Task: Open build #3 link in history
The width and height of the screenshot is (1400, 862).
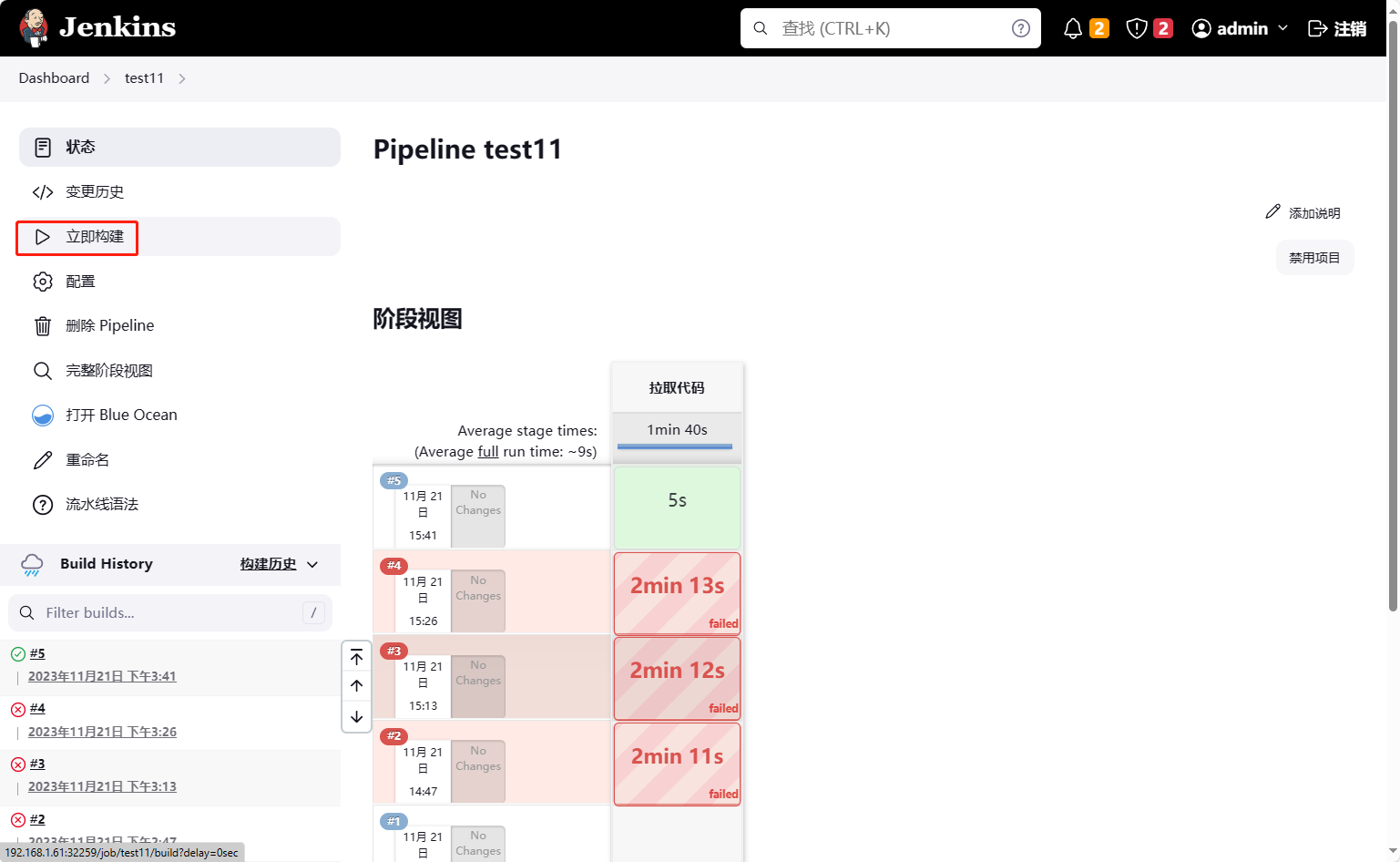Action: click(x=37, y=764)
